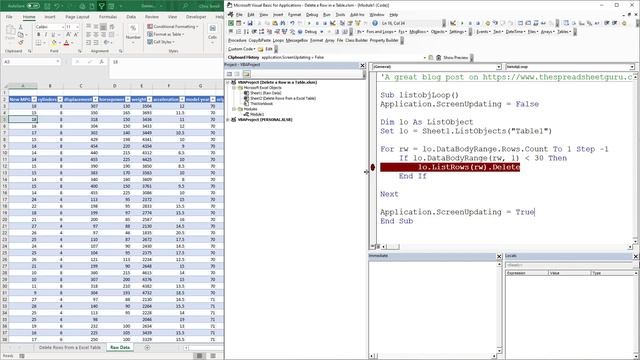Open the Calibri font name dropdown
Image resolution: width=640 pixels, height=360 pixels.
(x=62, y=27)
